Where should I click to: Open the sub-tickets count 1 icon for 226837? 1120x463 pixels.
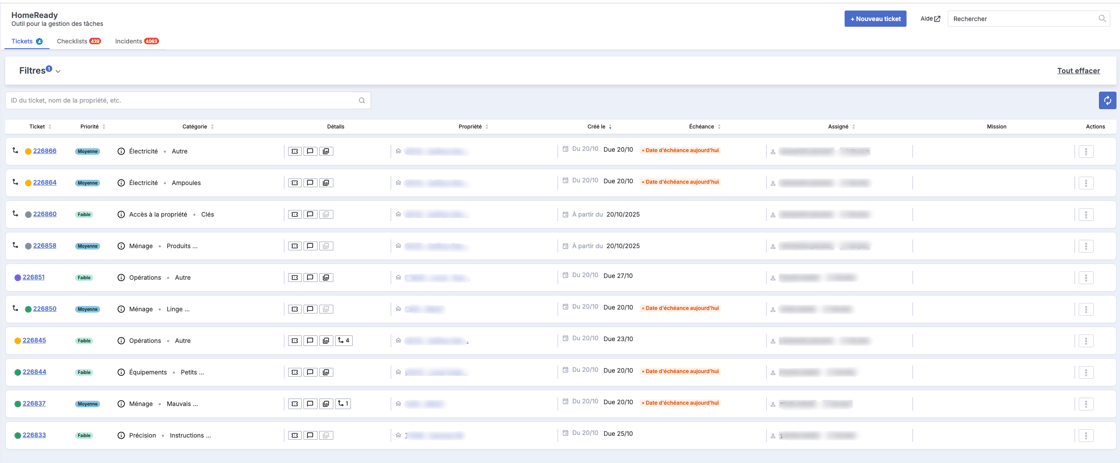(344, 404)
